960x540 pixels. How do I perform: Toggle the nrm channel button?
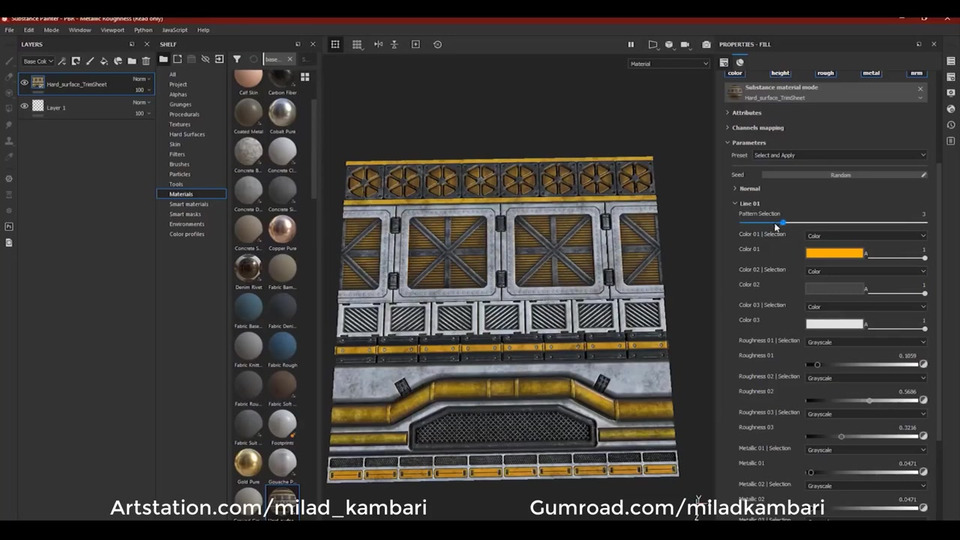(917, 73)
